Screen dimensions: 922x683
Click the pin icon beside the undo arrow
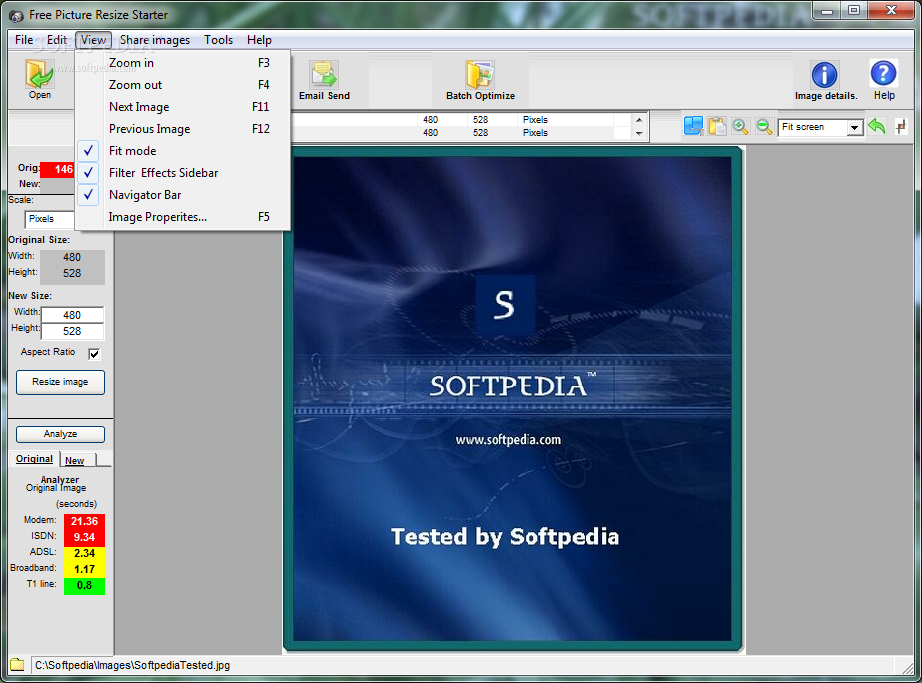[x=901, y=126]
